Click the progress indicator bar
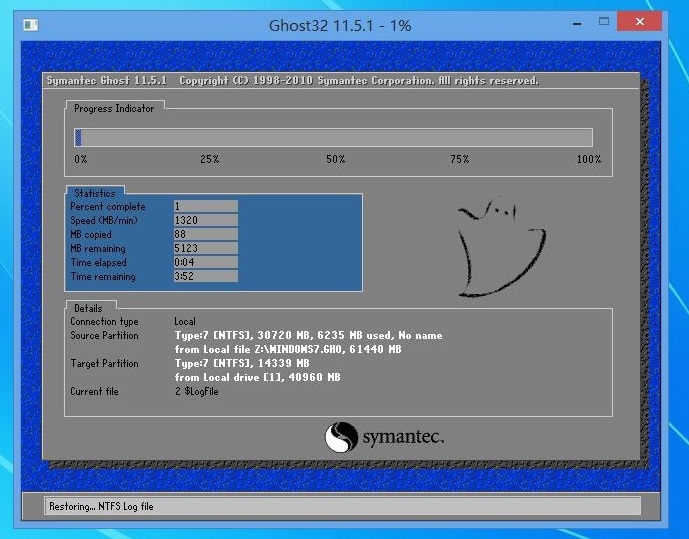 tap(334, 137)
